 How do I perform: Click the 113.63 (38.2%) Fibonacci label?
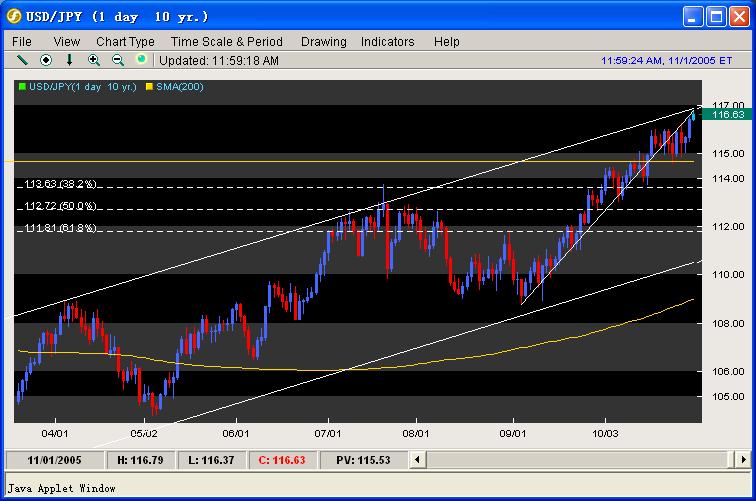[x=60, y=184]
